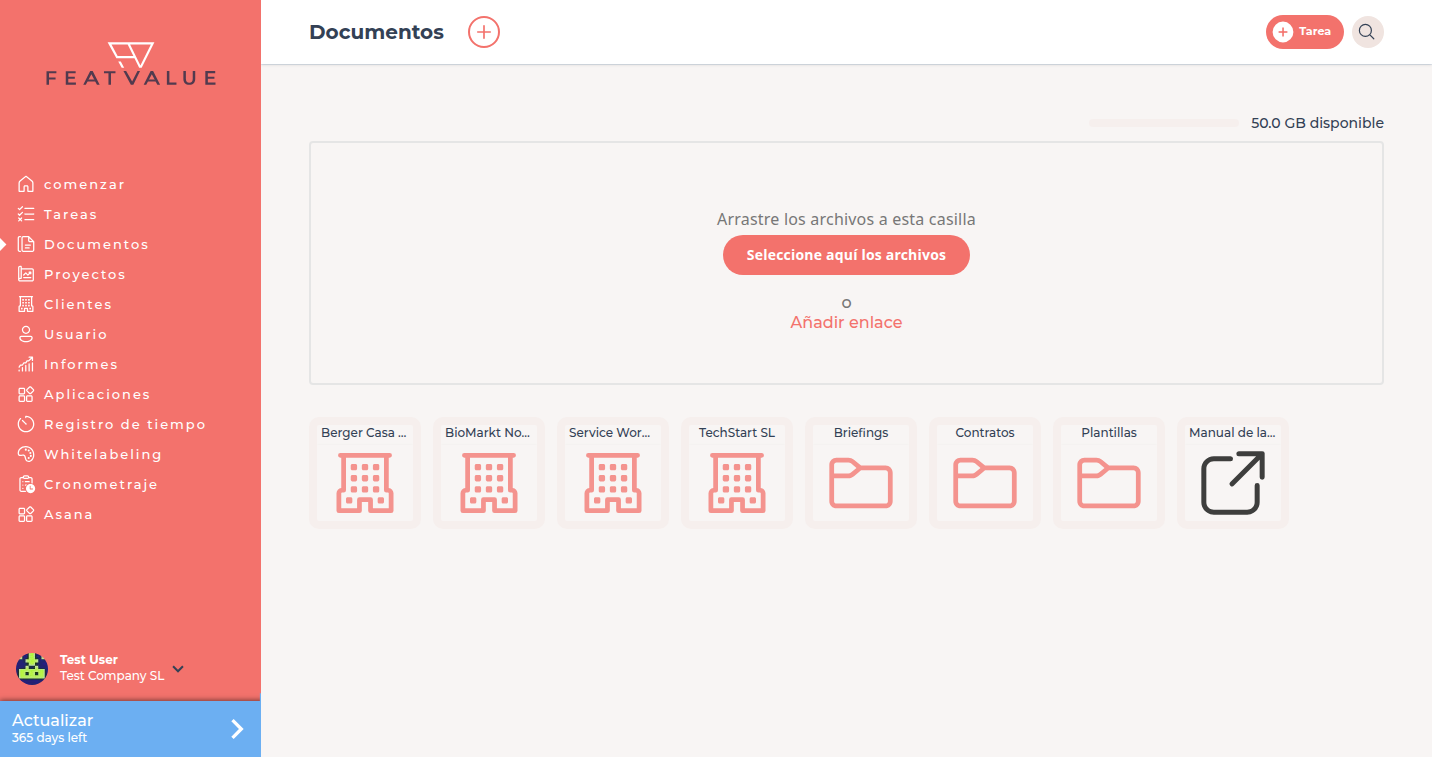
Task: Open the Berger Casa client folder
Action: (x=365, y=473)
